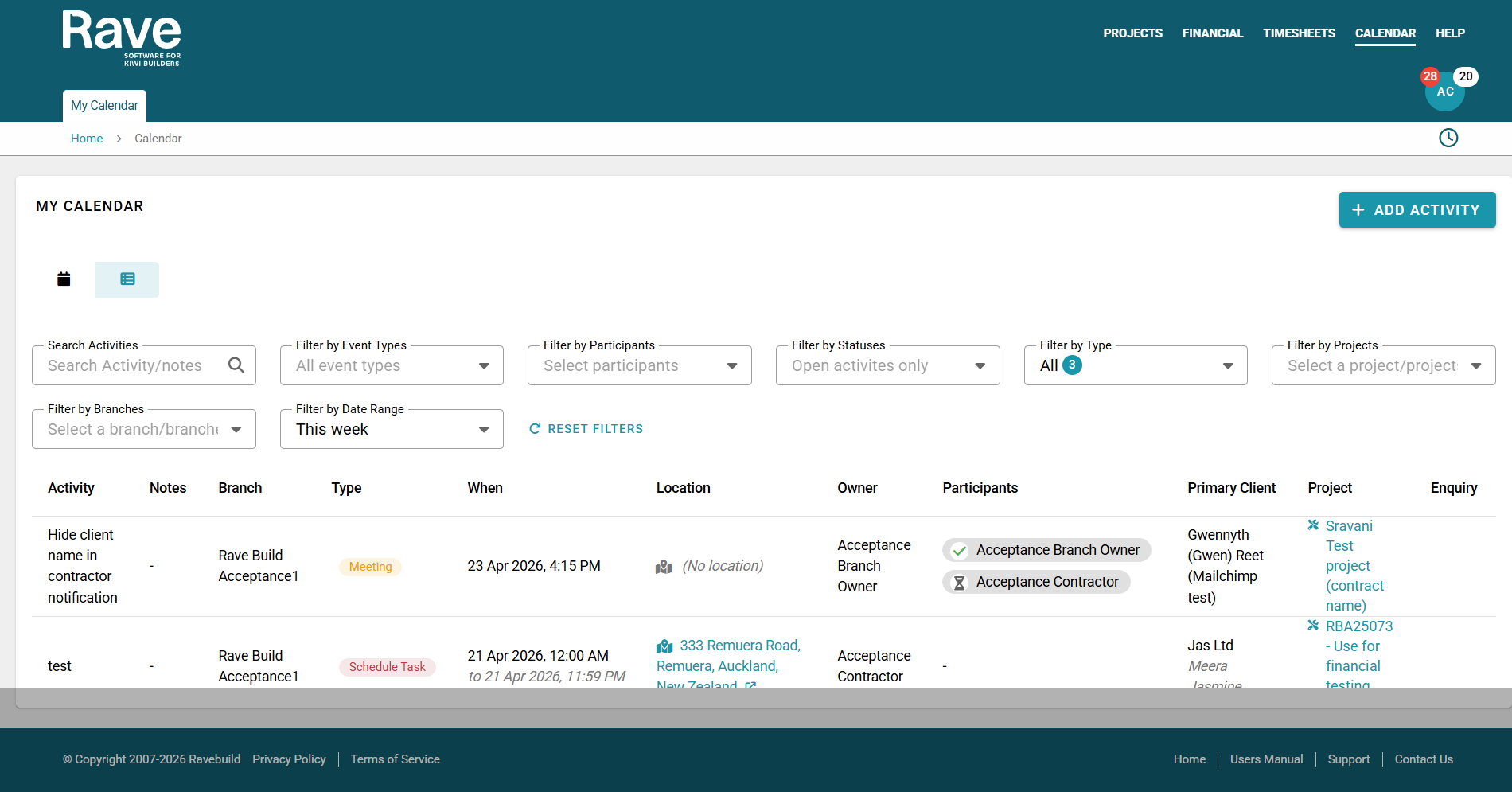Open the Projects menu
1512x792 pixels.
point(1132,33)
